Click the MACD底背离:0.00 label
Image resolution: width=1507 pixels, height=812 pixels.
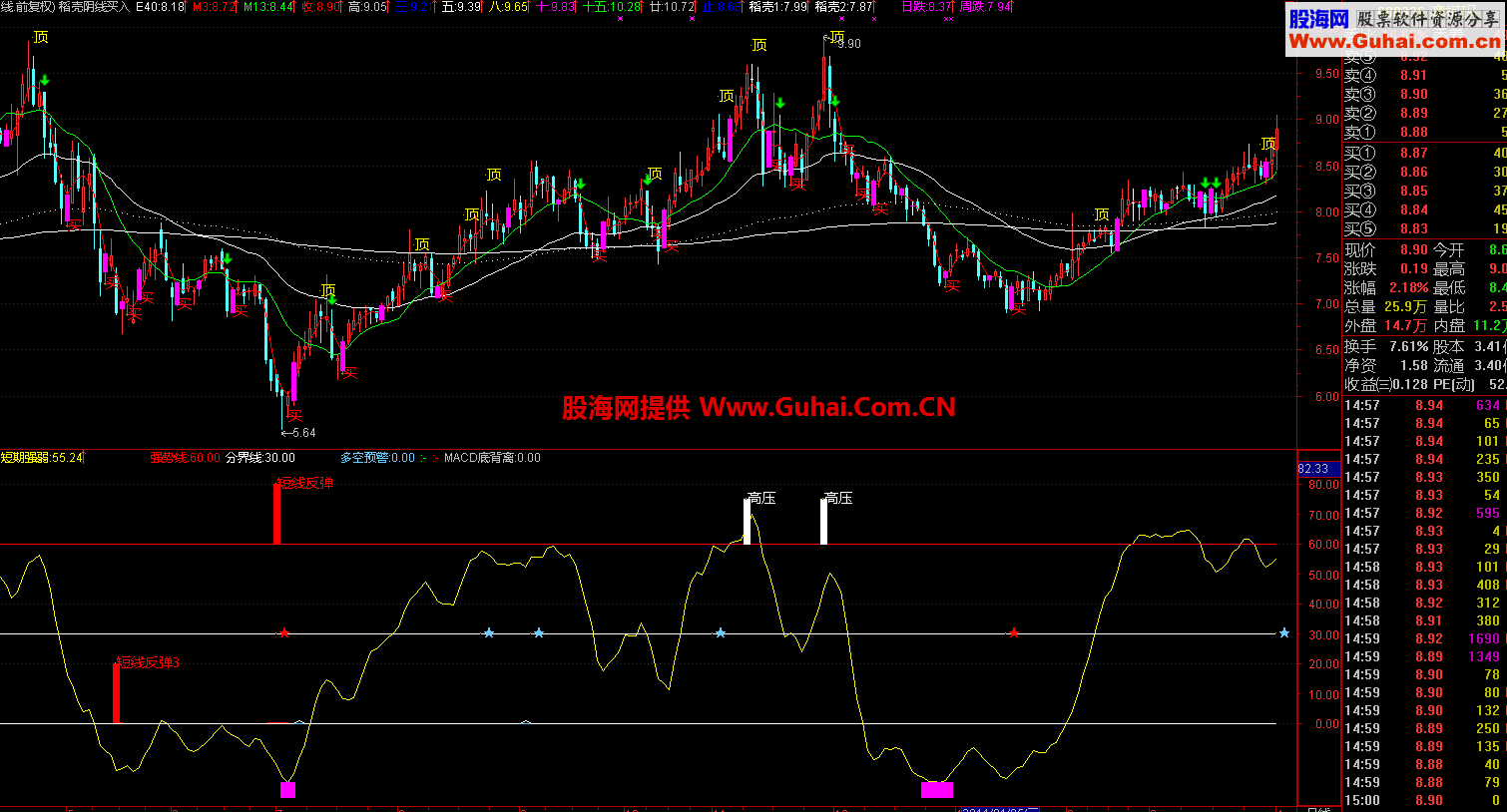(x=492, y=458)
